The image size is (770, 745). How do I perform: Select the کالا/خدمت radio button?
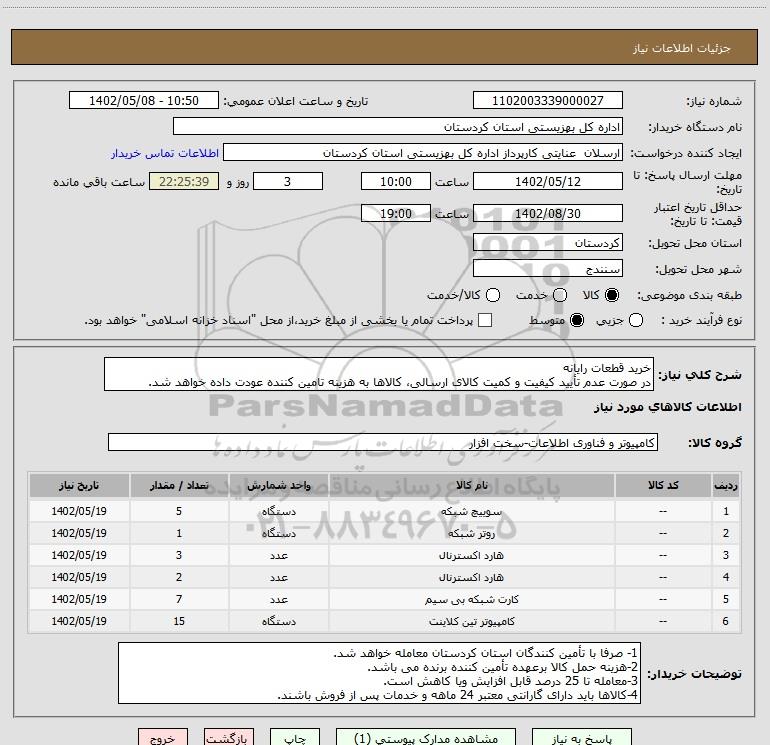coord(493,295)
